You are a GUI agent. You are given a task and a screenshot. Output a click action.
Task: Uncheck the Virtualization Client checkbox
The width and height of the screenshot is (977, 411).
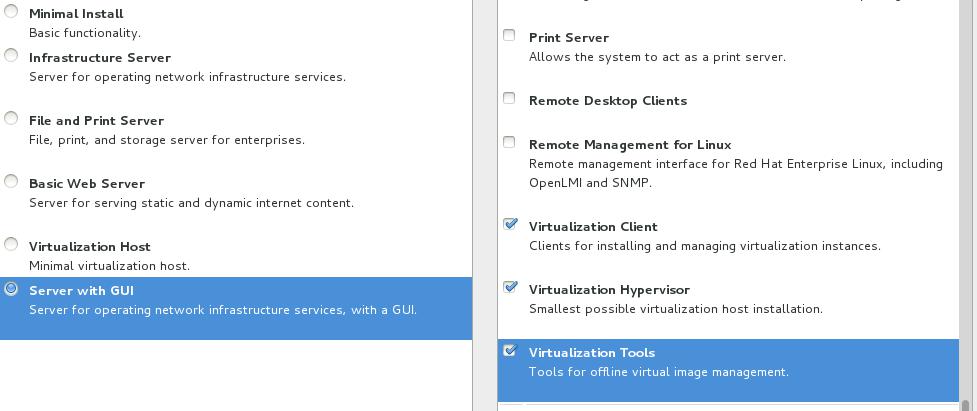510,224
